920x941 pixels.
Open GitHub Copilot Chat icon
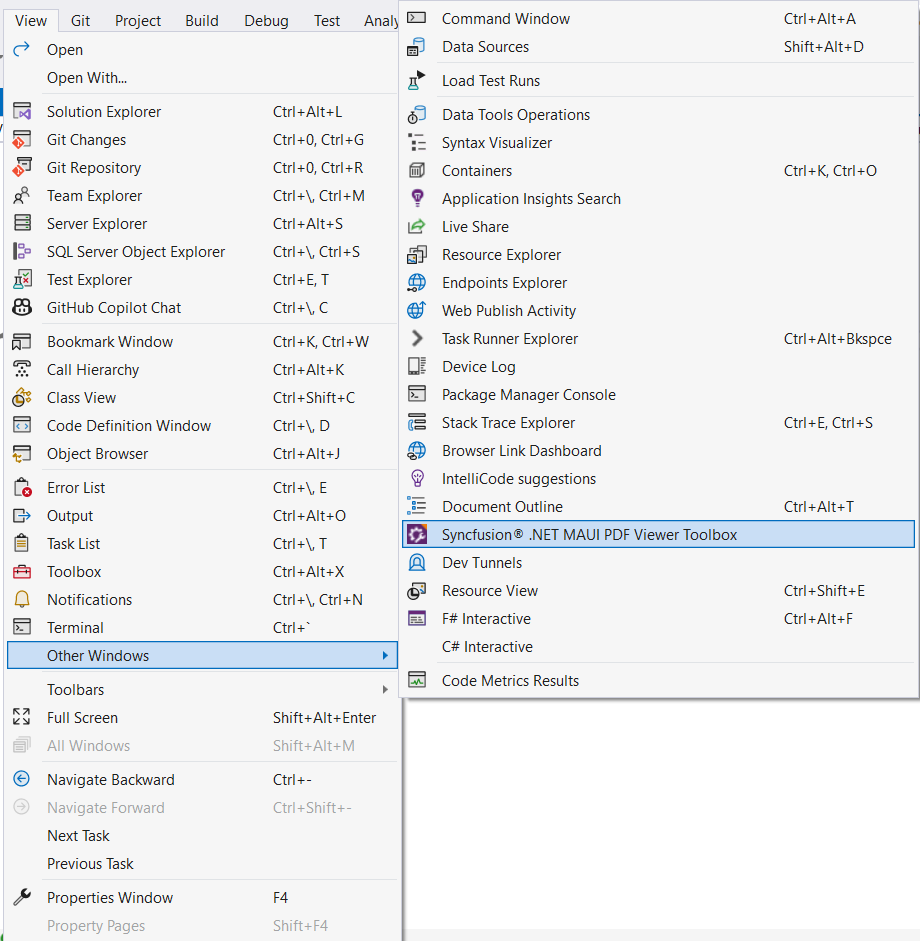click(22, 307)
